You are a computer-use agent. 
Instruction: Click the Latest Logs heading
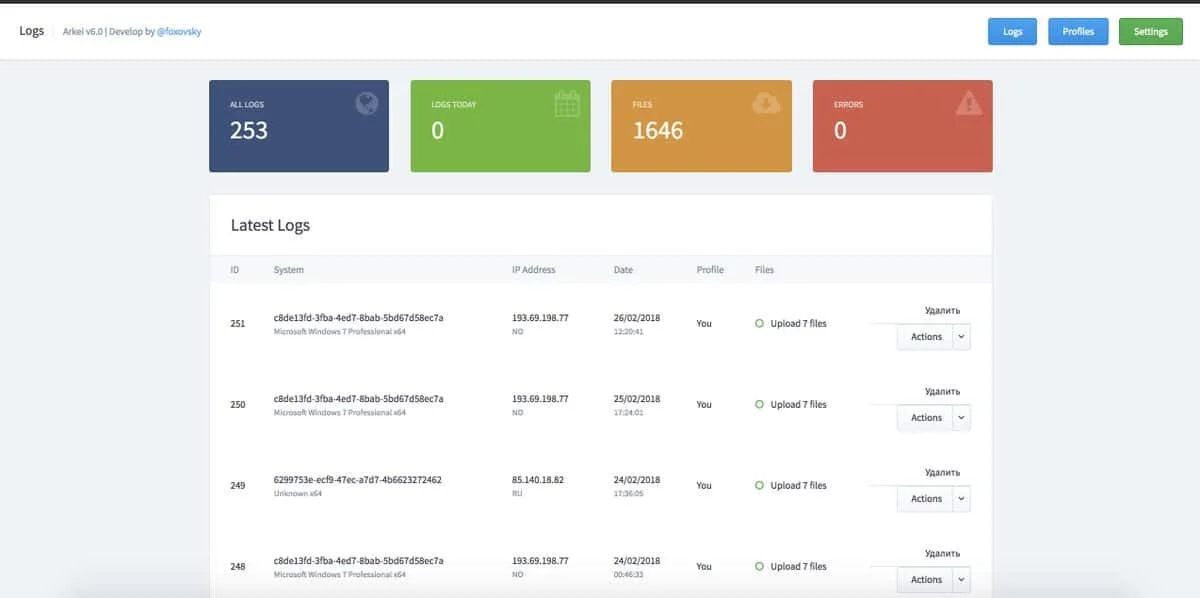tap(270, 225)
